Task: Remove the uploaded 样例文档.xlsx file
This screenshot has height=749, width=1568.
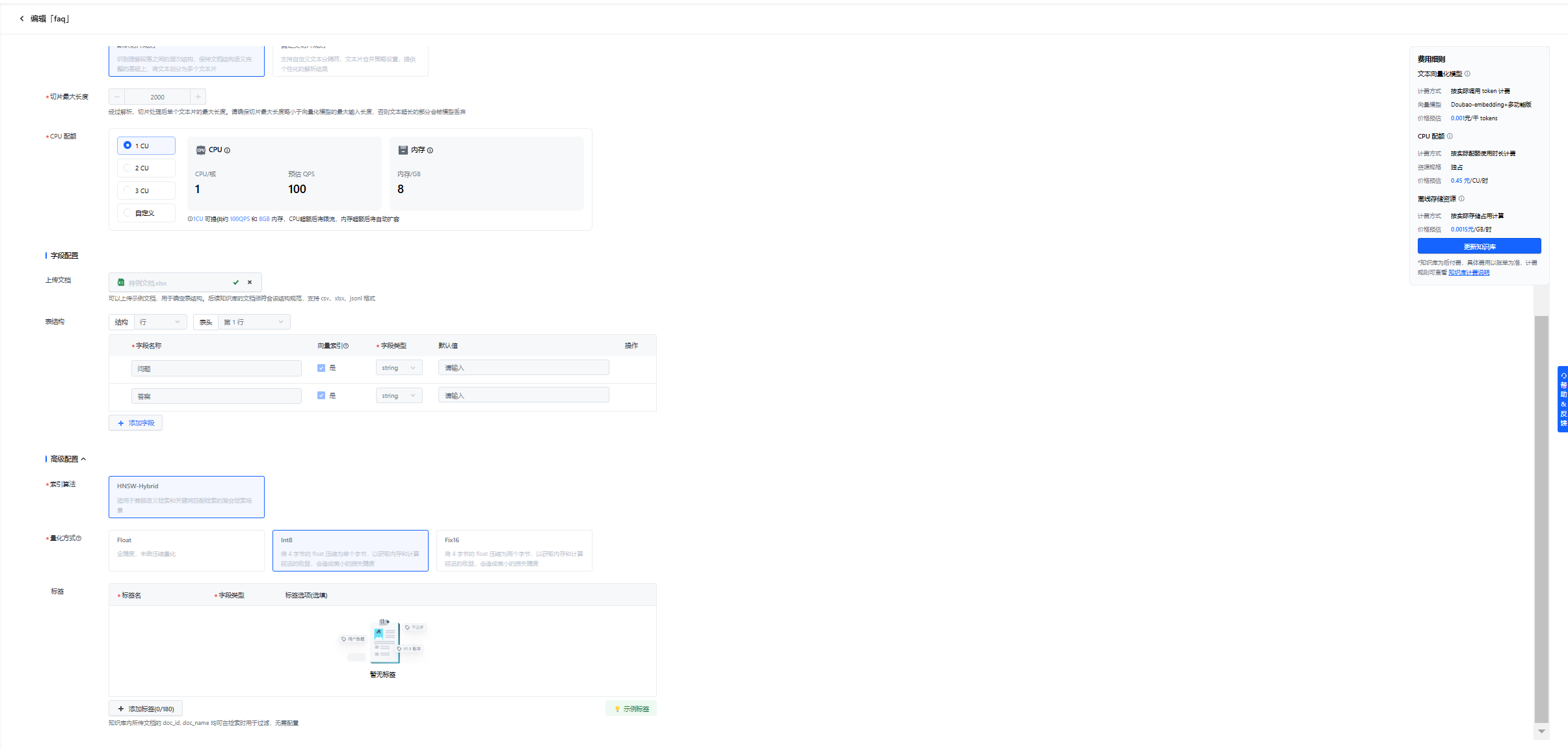Action: point(250,282)
